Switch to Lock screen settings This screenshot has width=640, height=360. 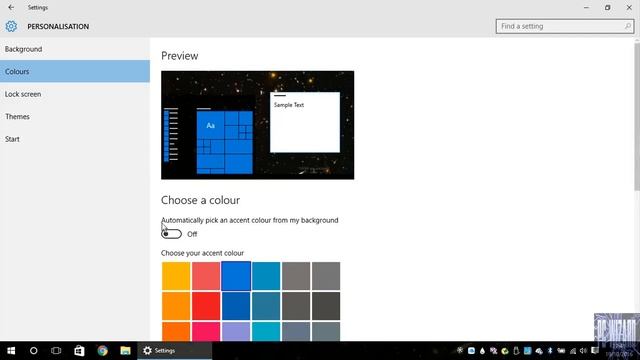tap(75, 94)
